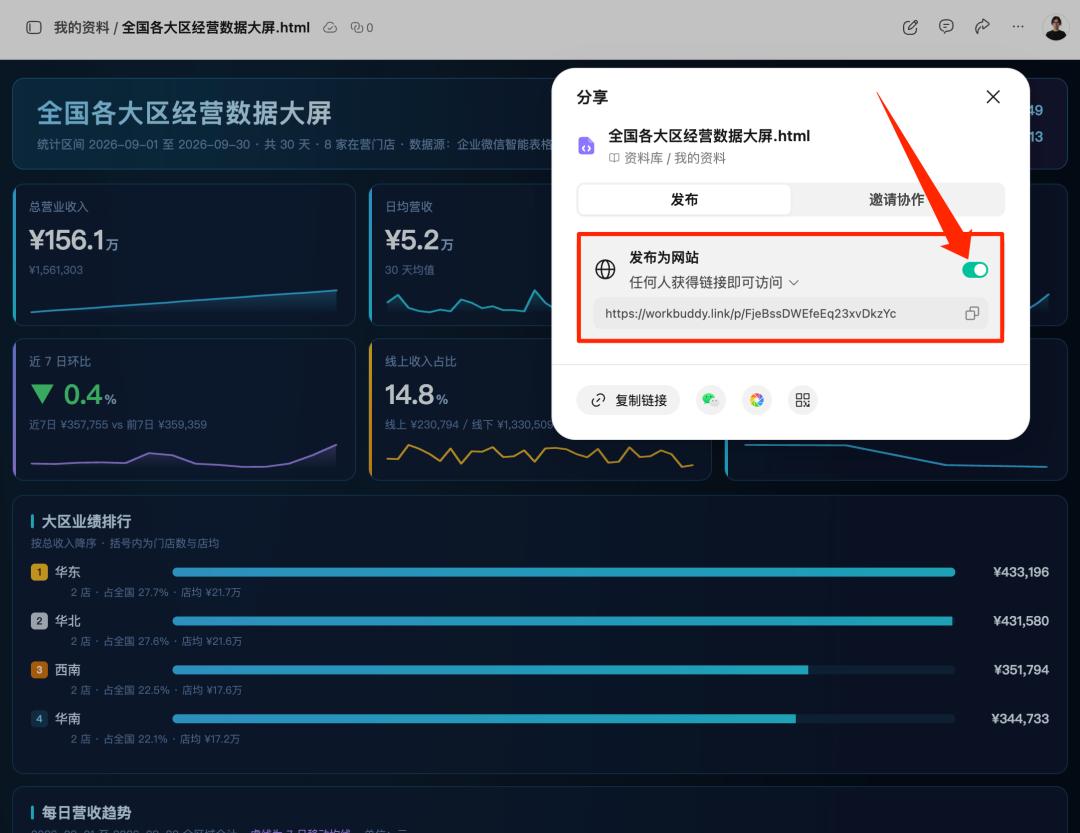The width and height of the screenshot is (1080, 833).
Task: Open the user avatar profile
Action: point(1055,28)
